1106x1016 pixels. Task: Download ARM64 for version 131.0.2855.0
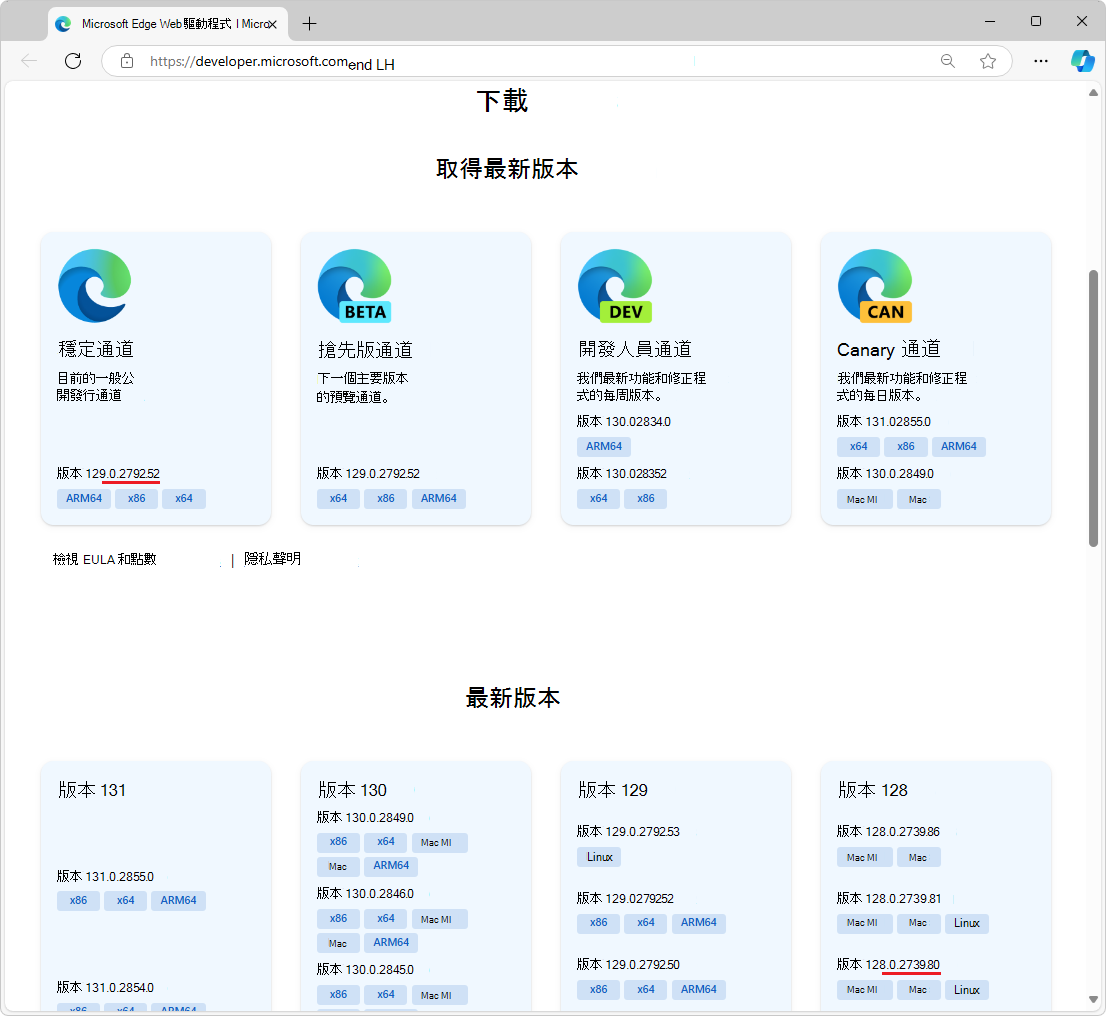[178, 901]
